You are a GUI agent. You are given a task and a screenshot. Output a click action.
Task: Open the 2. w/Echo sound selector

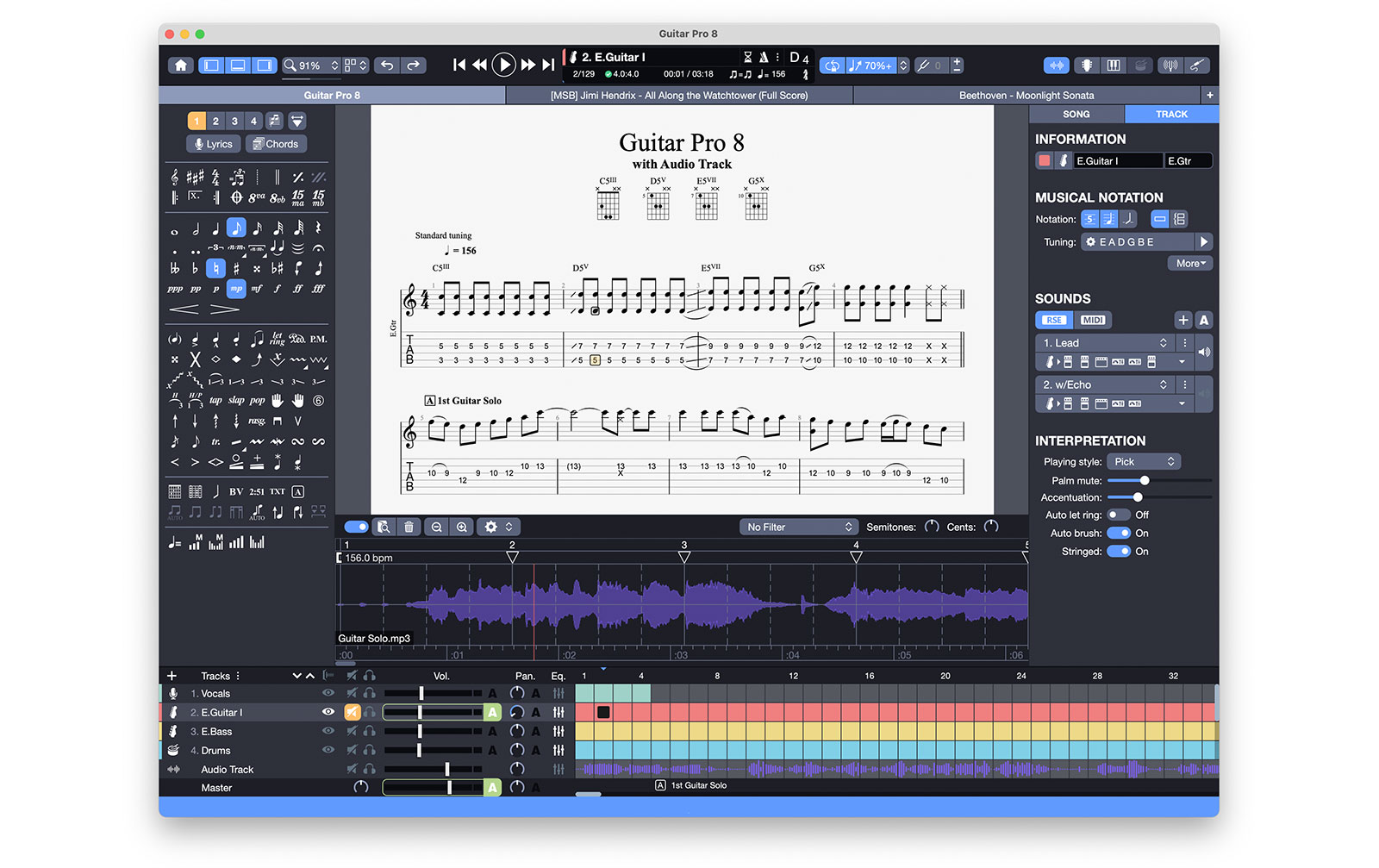1105,384
